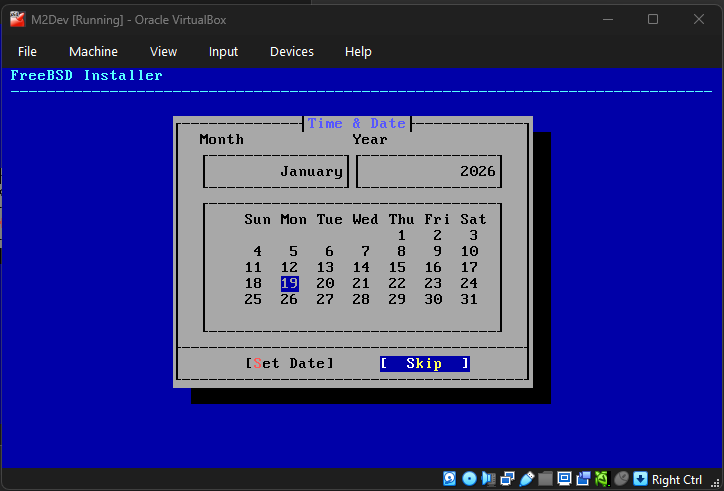Screen dimensions: 724x491
Task: Click the display settings status icon
Action: coord(564,479)
